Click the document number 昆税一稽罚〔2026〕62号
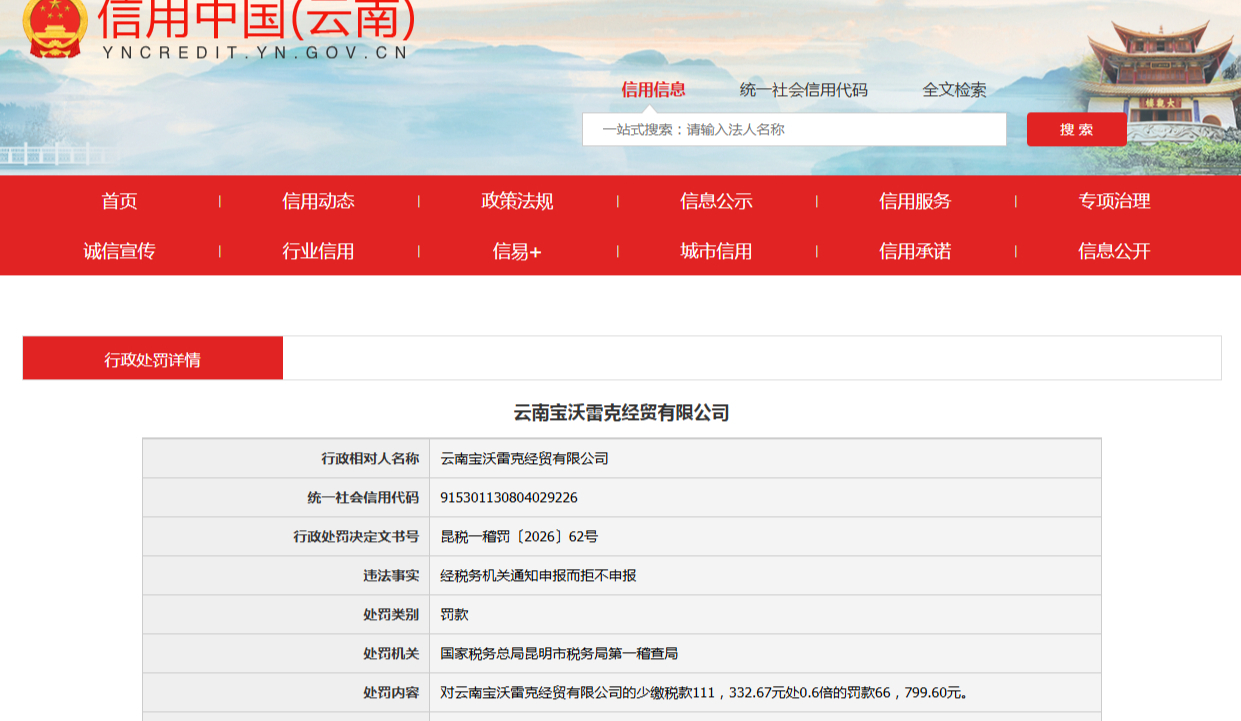Viewport: 1241px width, 721px height. click(x=519, y=536)
